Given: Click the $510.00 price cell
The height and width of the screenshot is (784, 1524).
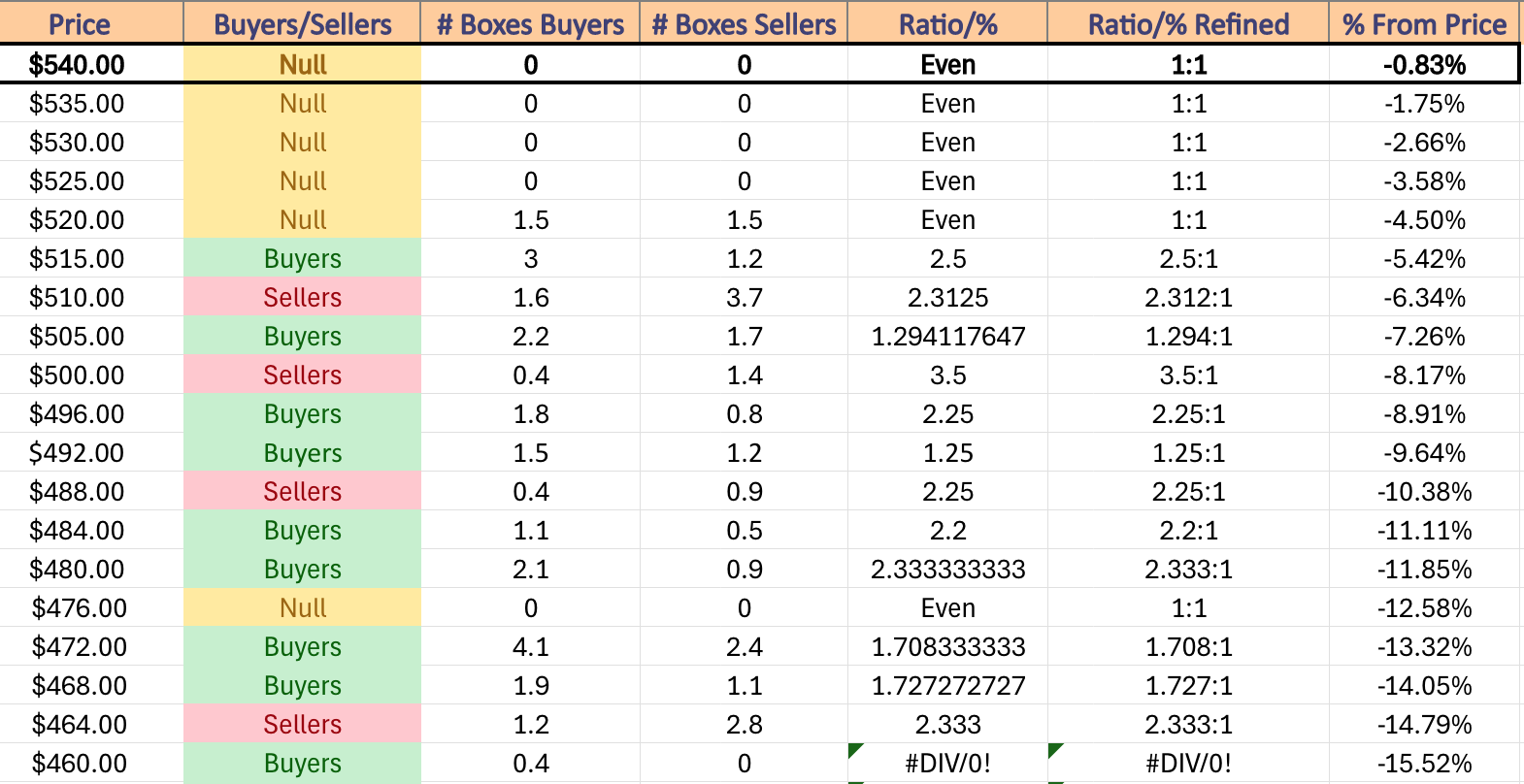Looking at the screenshot, I should coord(91,297).
